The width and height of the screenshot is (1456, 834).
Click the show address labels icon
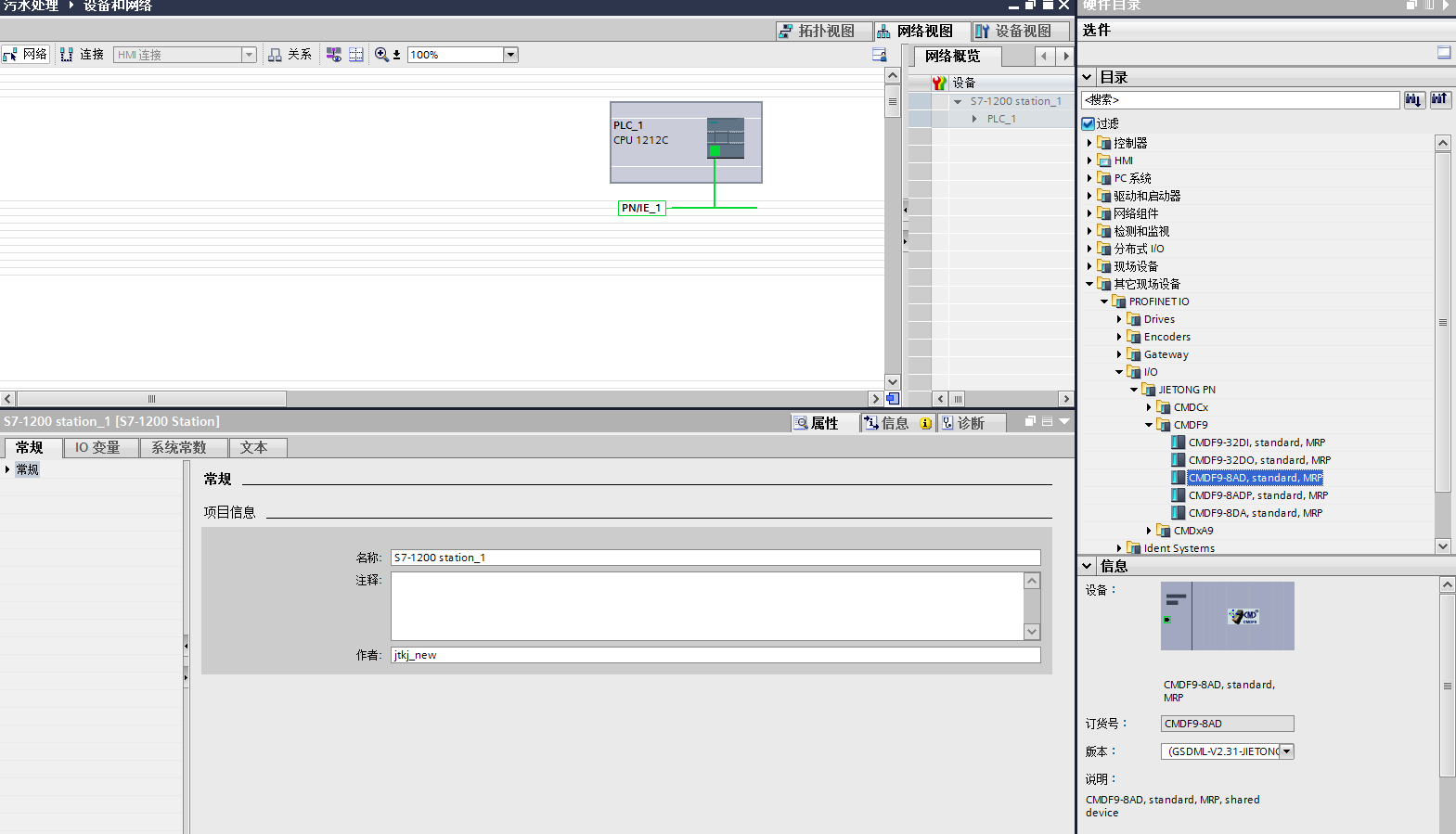pos(355,55)
